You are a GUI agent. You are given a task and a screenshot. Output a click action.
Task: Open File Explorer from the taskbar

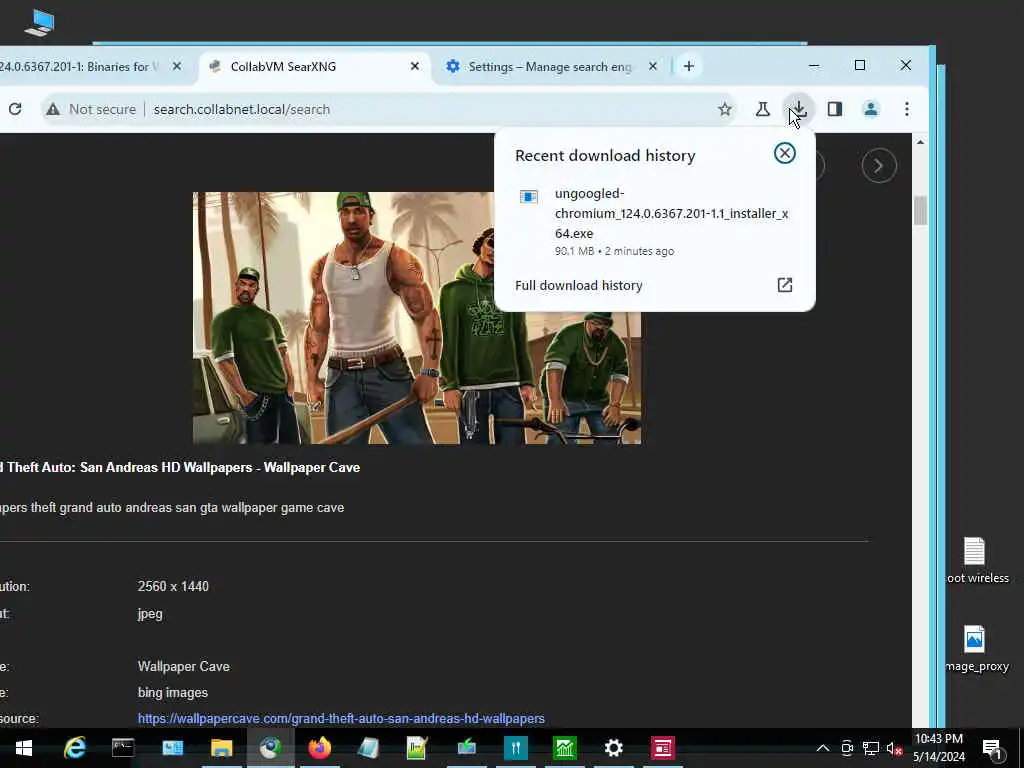pos(221,748)
